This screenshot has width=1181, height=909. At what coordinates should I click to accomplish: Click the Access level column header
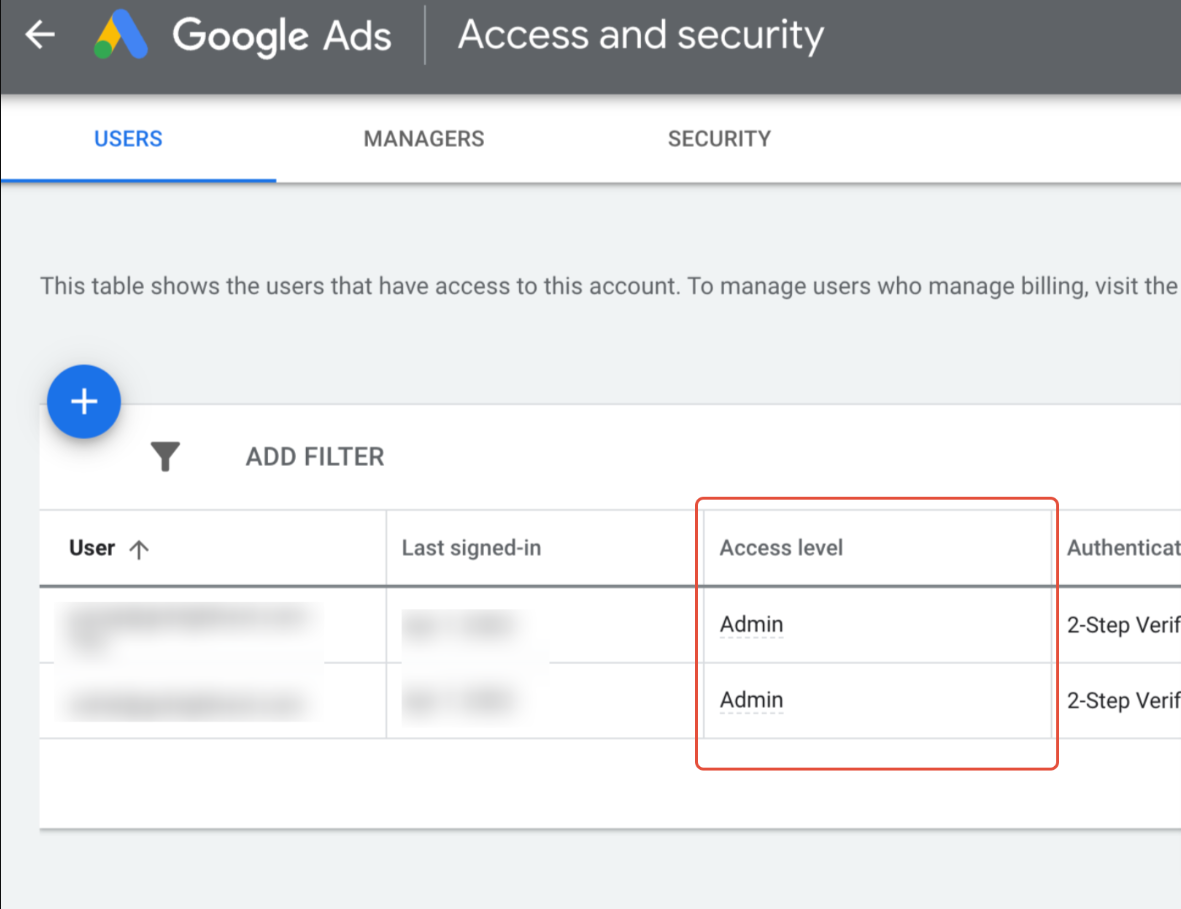click(781, 548)
